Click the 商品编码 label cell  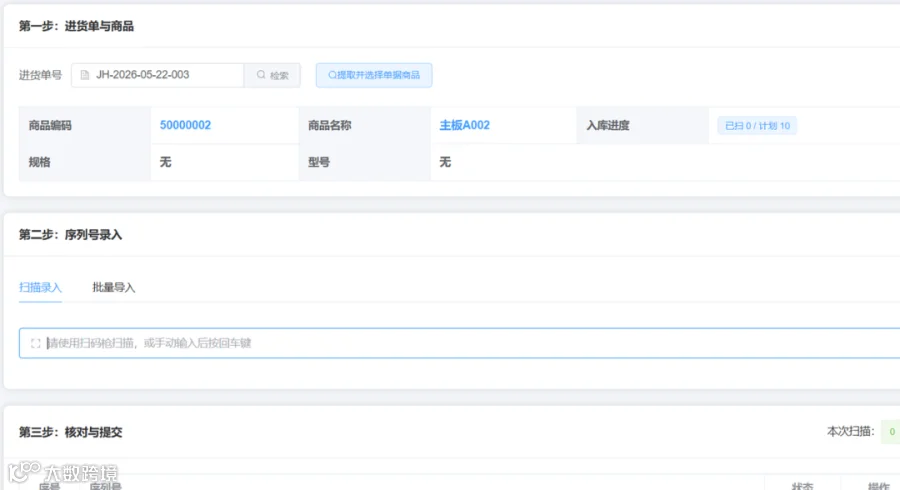[85, 125]
